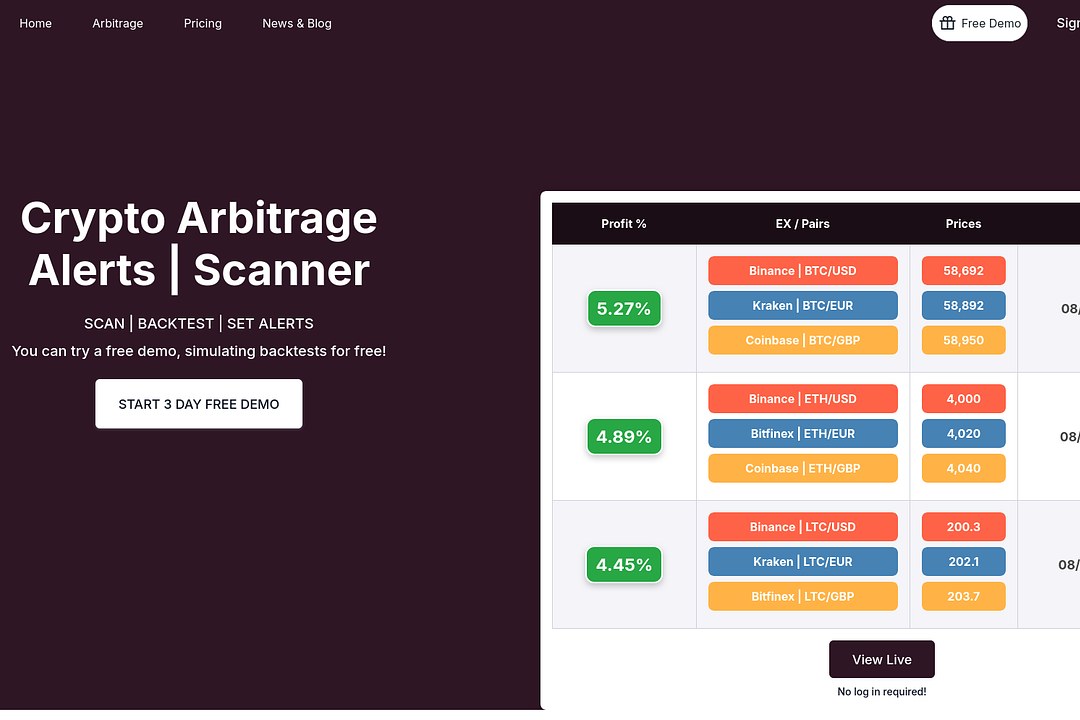Screen dimensions: 1080x720
Task: Choose the Coinbase | BTC/GBP tag
Action: coord(803,340)
